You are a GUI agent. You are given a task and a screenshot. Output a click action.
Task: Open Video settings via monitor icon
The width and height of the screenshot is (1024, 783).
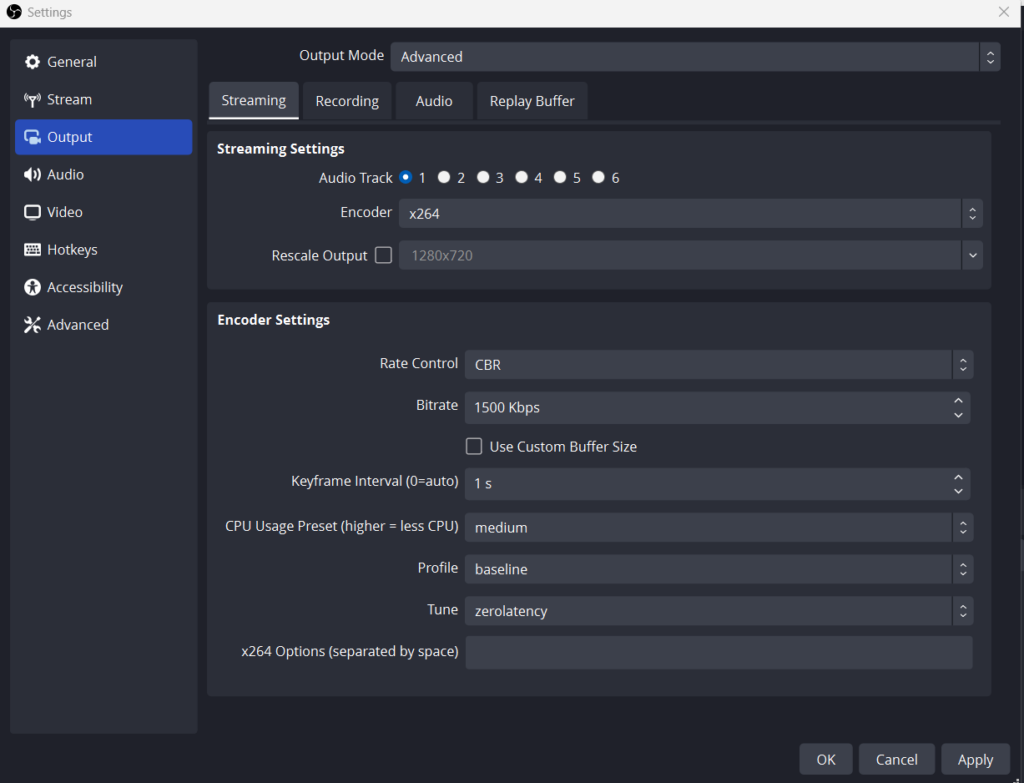coord(32,212)
